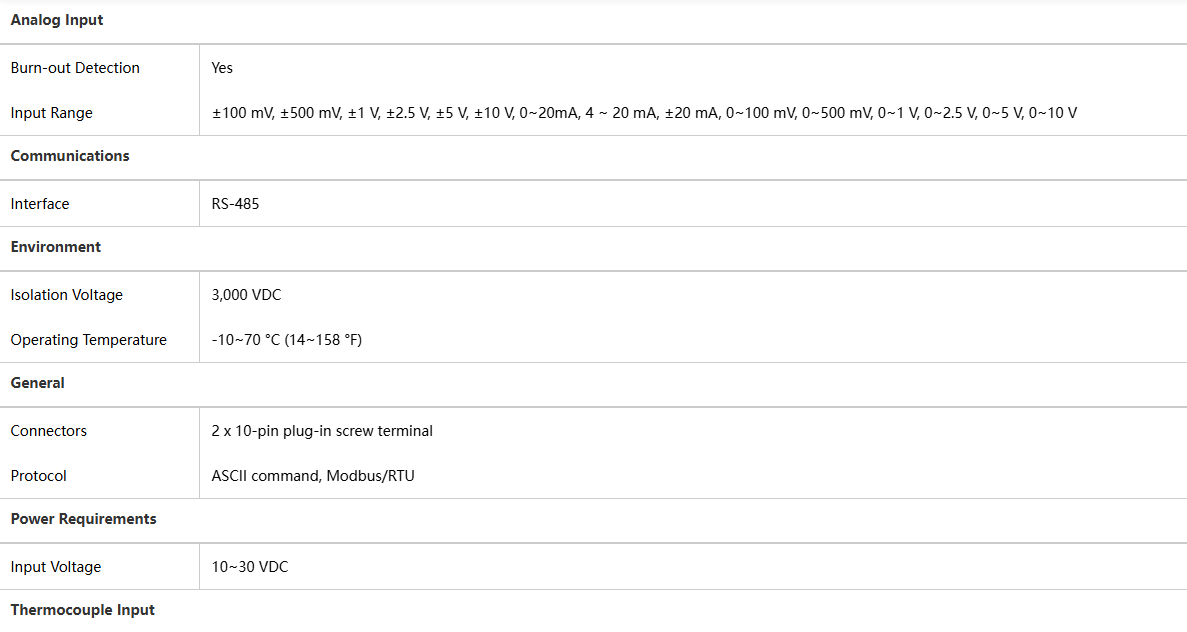Click the -10~70 °C temperature value

[287, 340]
